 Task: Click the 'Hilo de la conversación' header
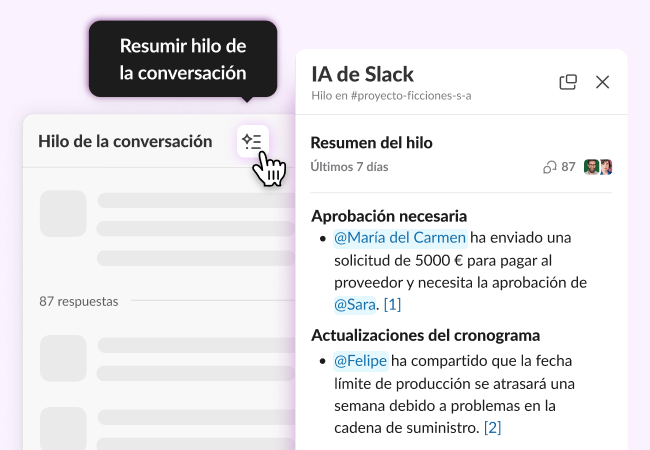pyautogui.click(x=125, y=141)
